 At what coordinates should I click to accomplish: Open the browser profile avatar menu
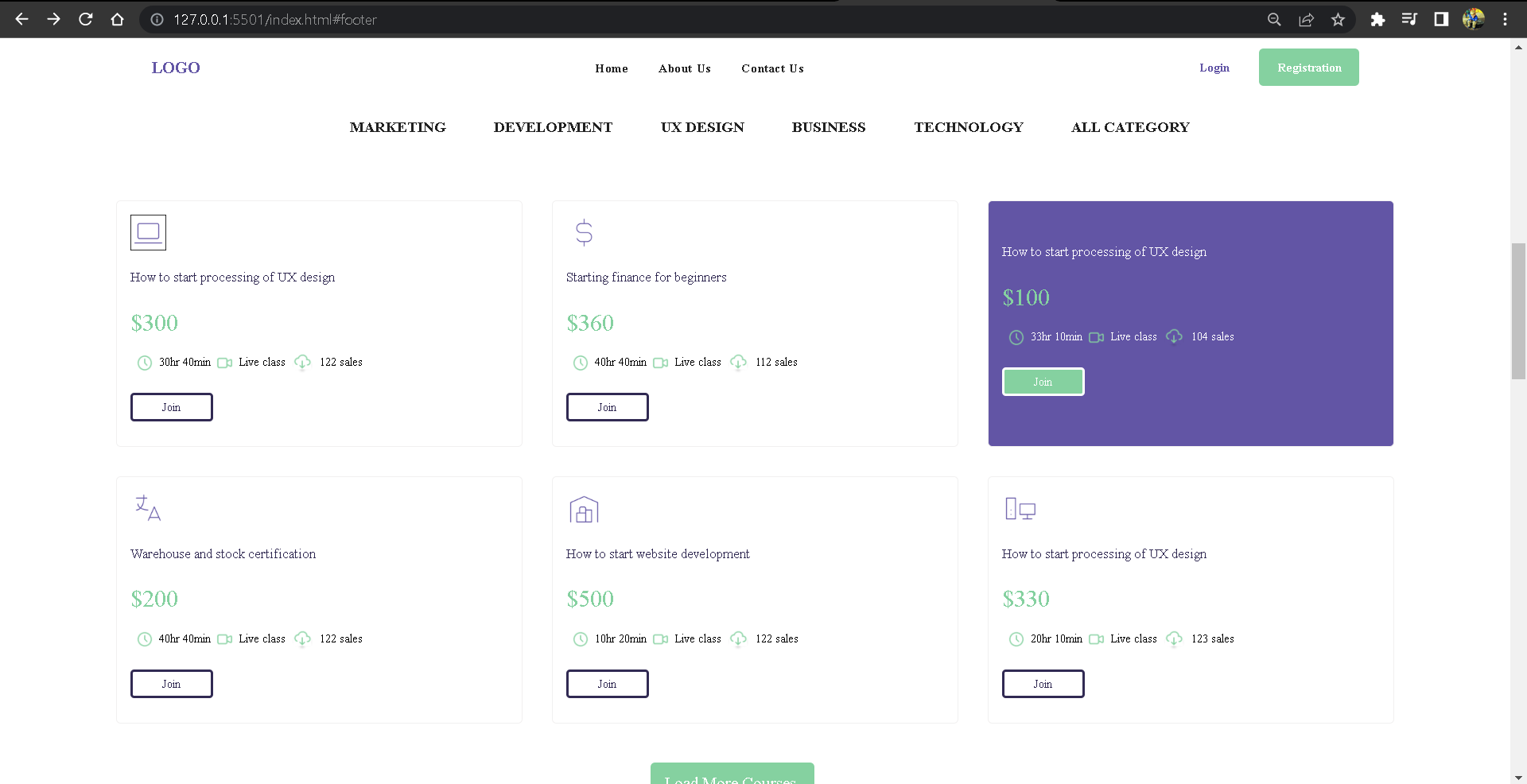[1474, 19]
